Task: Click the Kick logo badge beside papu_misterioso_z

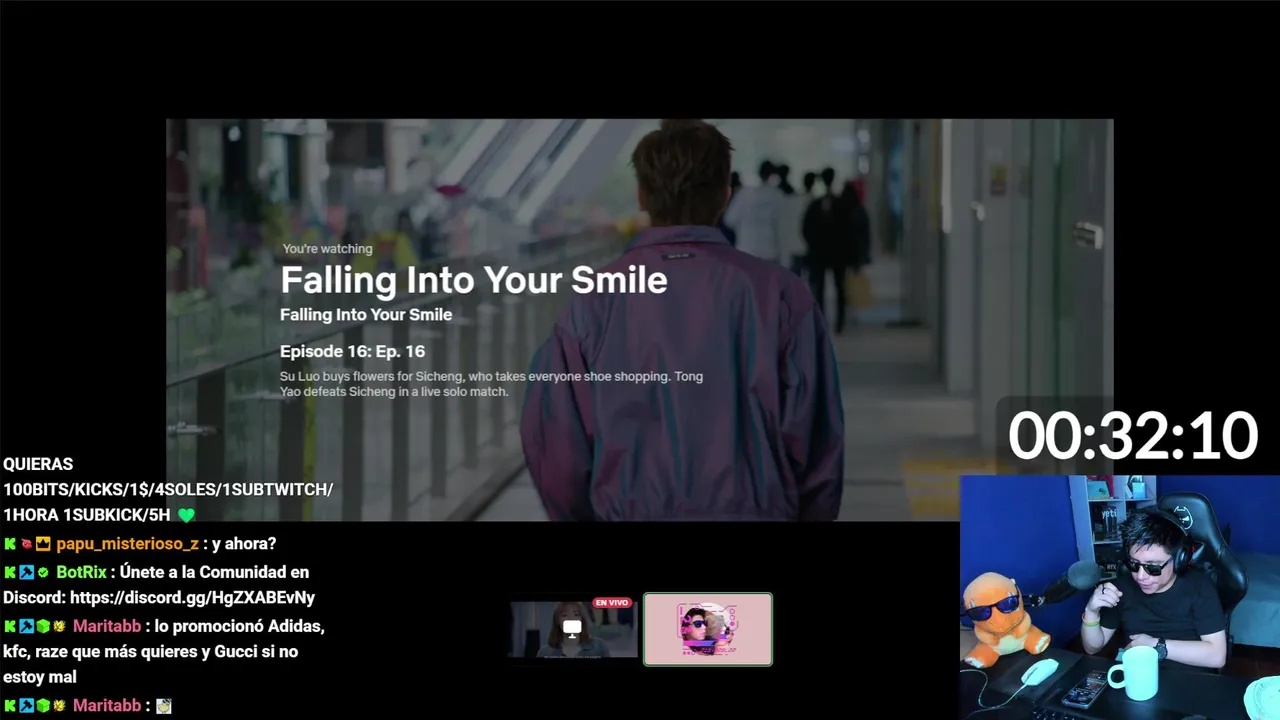Action: point(10,544)
